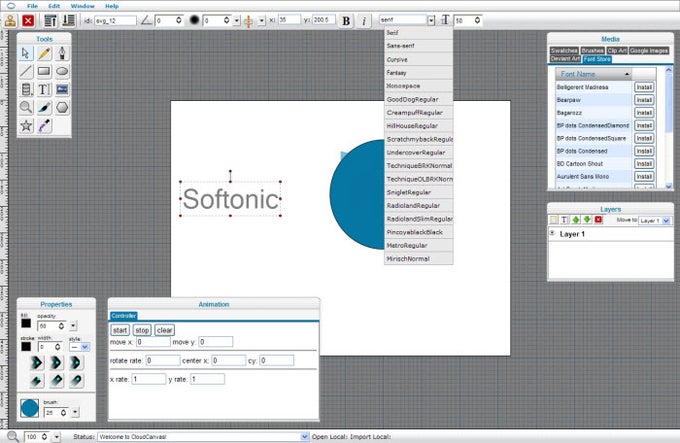Switch to the Clip Art tab

pos(617,51)
